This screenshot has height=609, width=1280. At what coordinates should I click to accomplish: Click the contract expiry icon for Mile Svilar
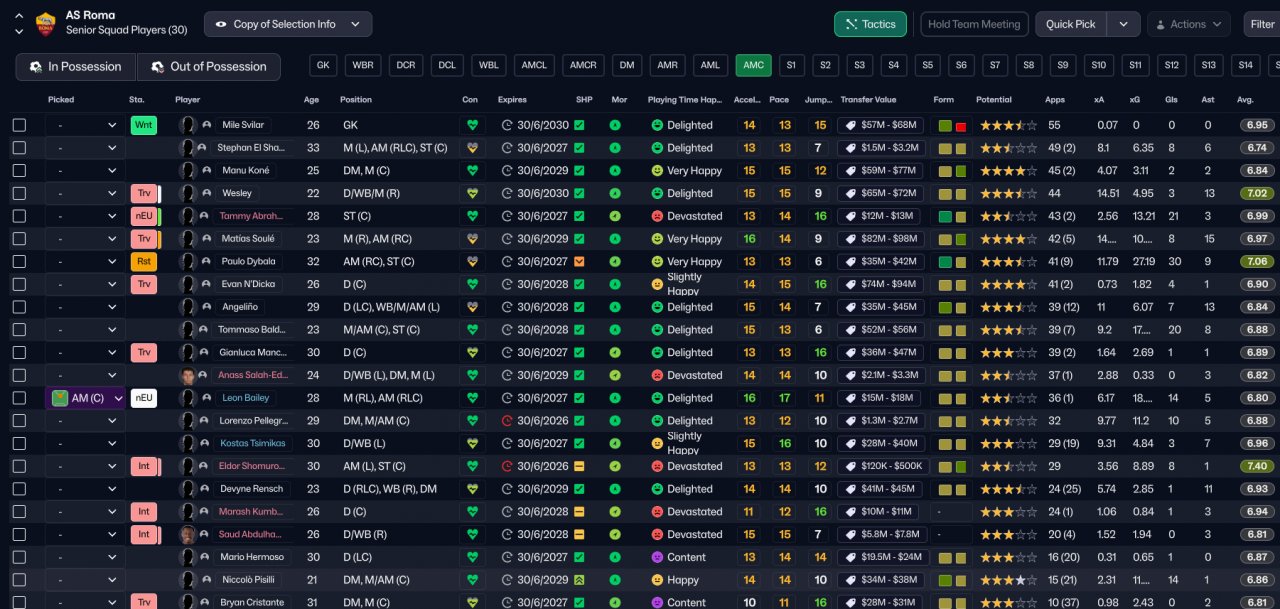tap(507, 125)
